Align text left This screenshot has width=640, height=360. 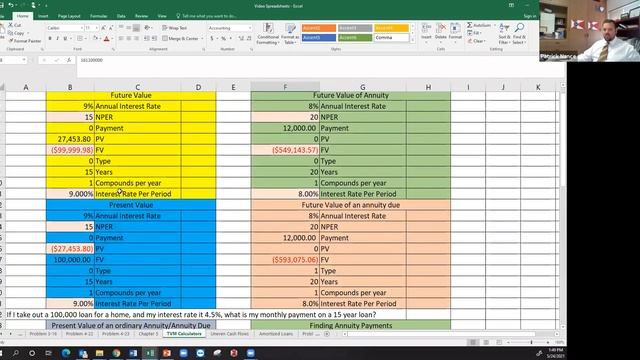(x=121, y=38)
